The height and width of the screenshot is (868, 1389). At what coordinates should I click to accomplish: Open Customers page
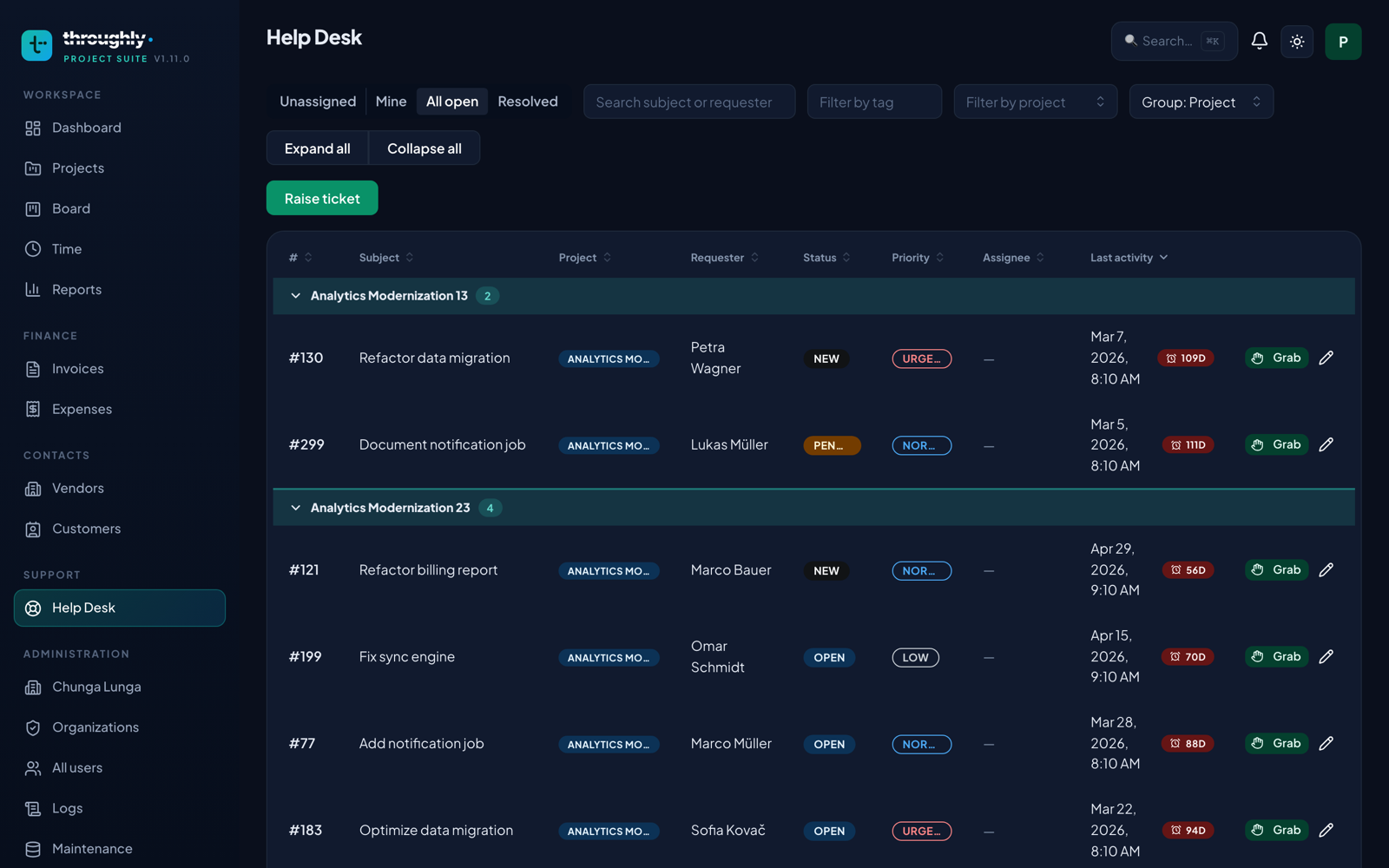point(120,529)
